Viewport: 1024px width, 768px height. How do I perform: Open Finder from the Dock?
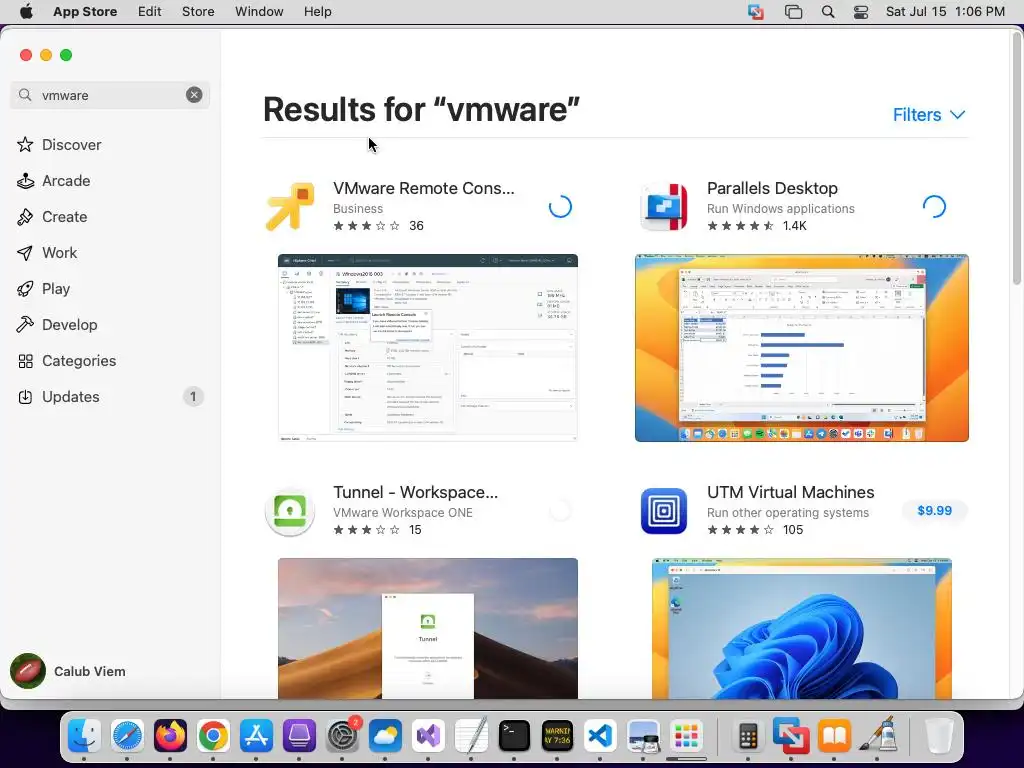coord(84,737)
